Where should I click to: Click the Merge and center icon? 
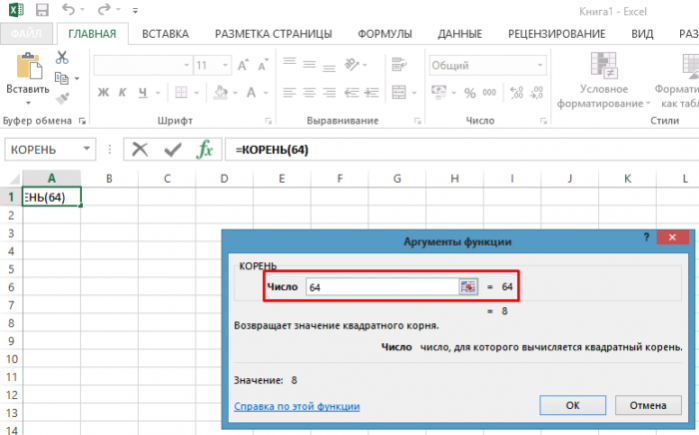point(399,92)
